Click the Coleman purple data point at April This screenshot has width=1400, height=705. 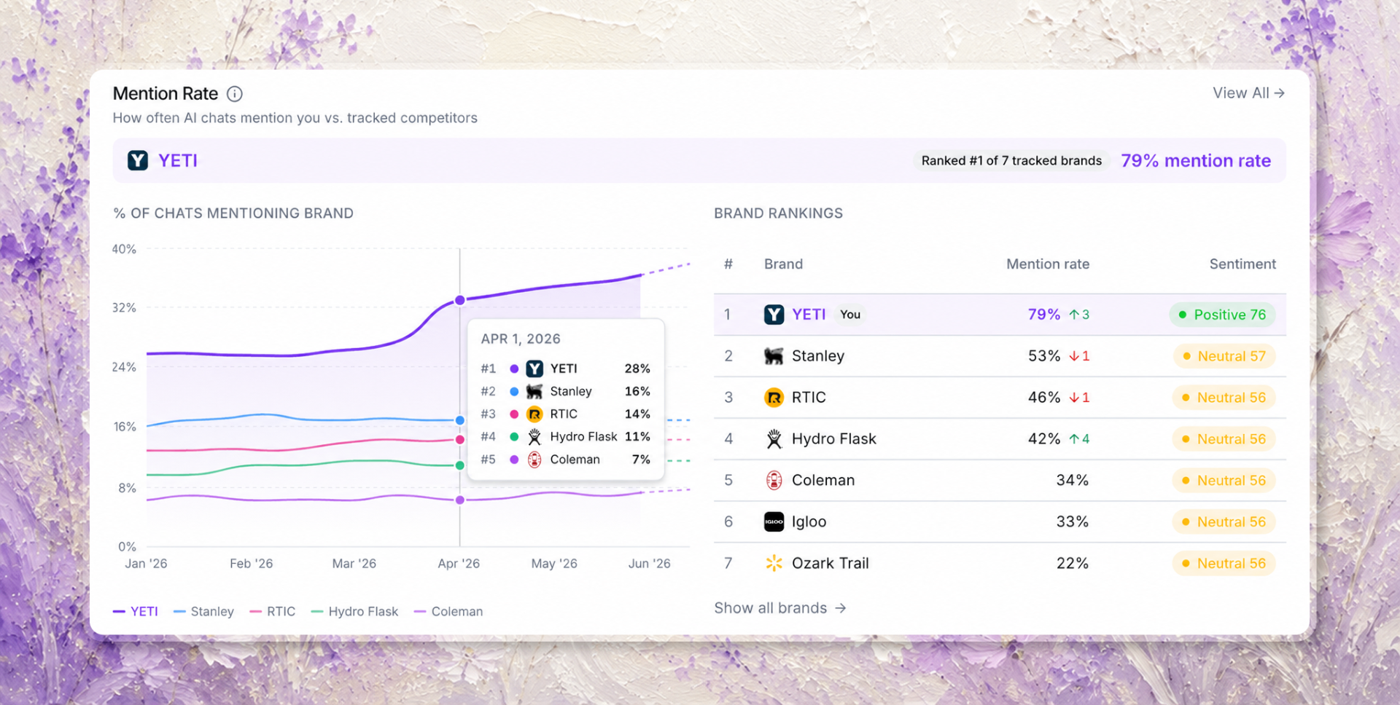tap(460, 500)
